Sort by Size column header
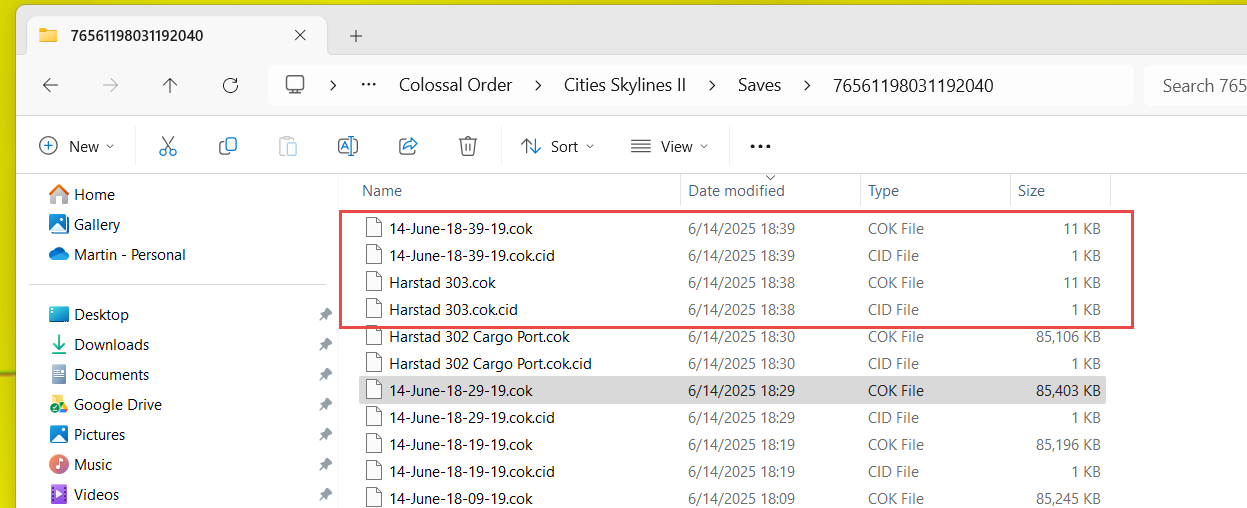 tap(1031, 190)
